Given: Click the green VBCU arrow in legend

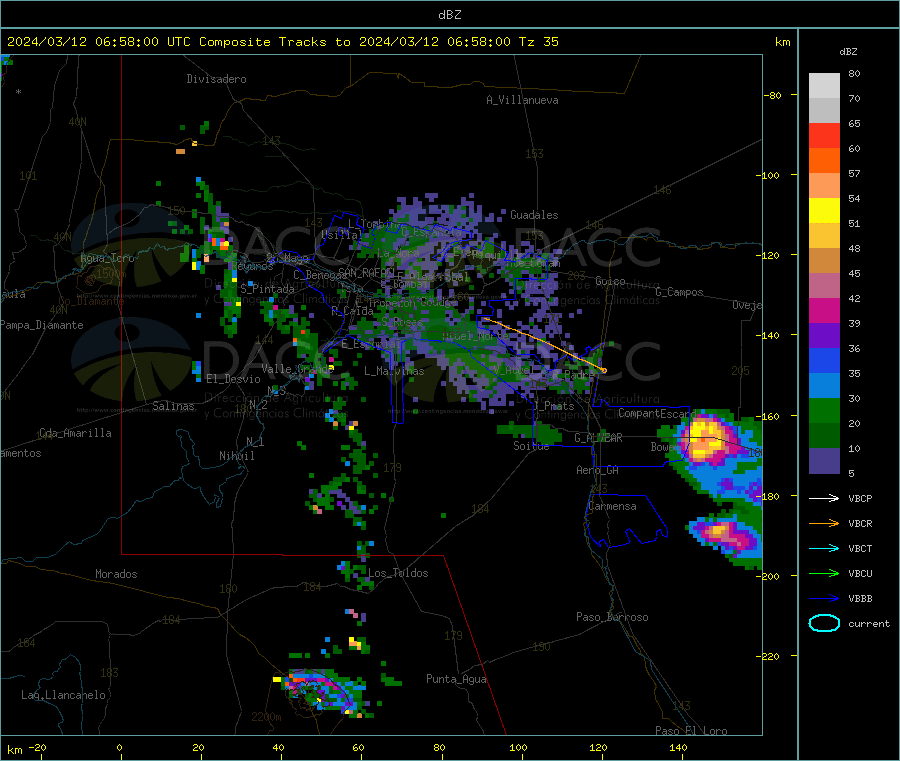Looking at the screenshot, I should click(824, 573).
